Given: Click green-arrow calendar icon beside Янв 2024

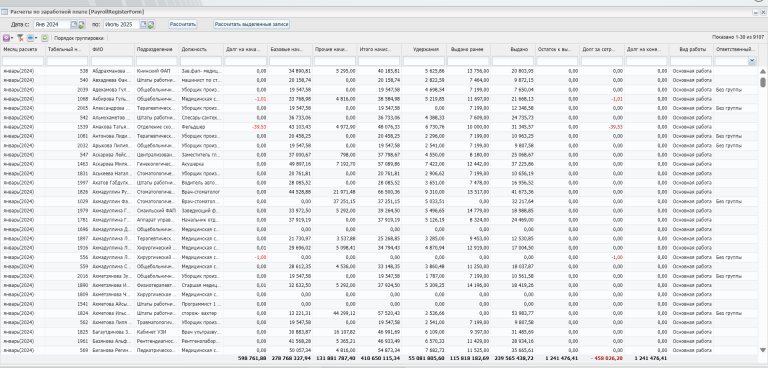Looking at the screenshot, I should tap(81, 24).
